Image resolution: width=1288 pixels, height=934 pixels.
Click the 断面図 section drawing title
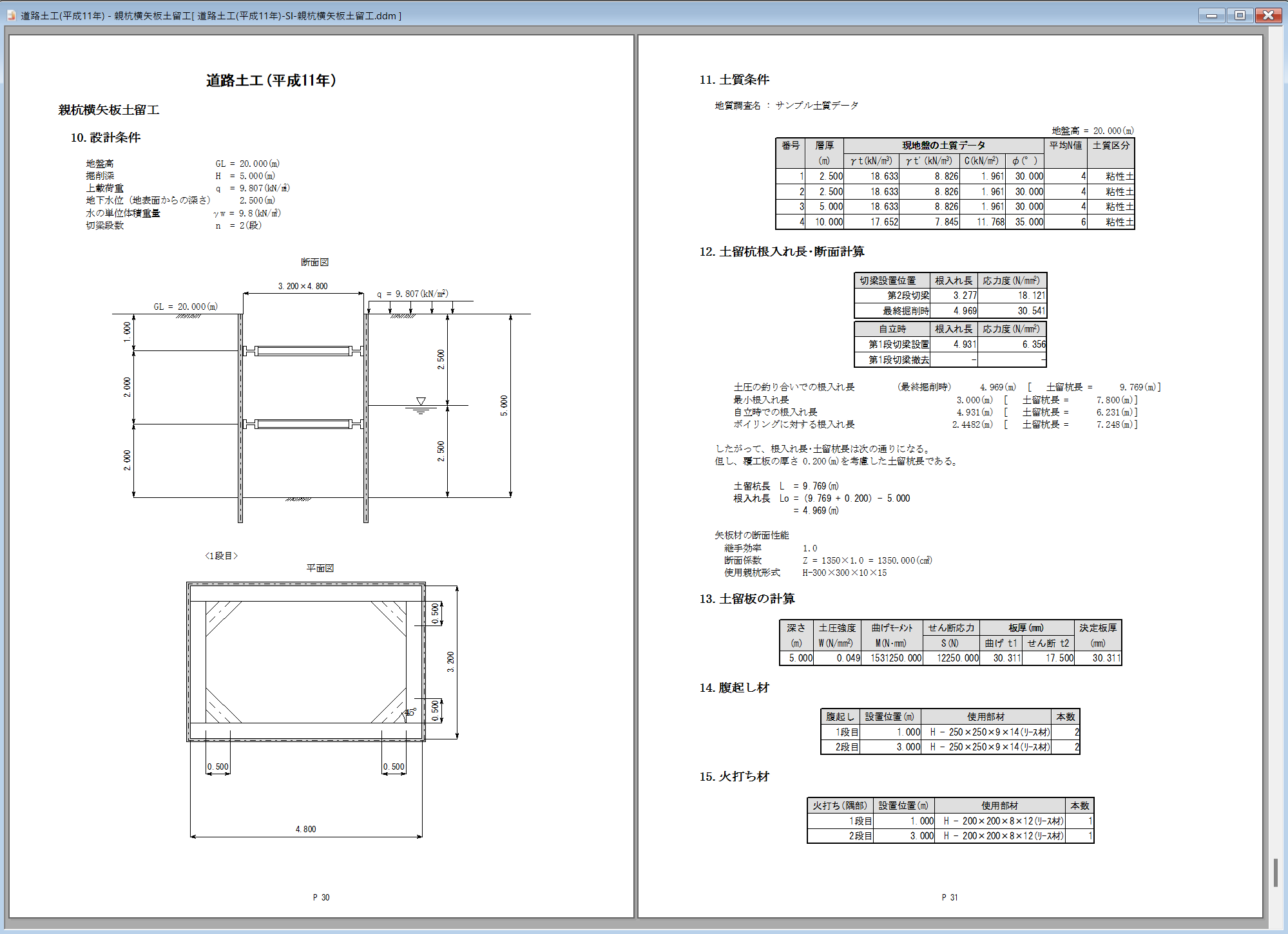tap(314, 262)
